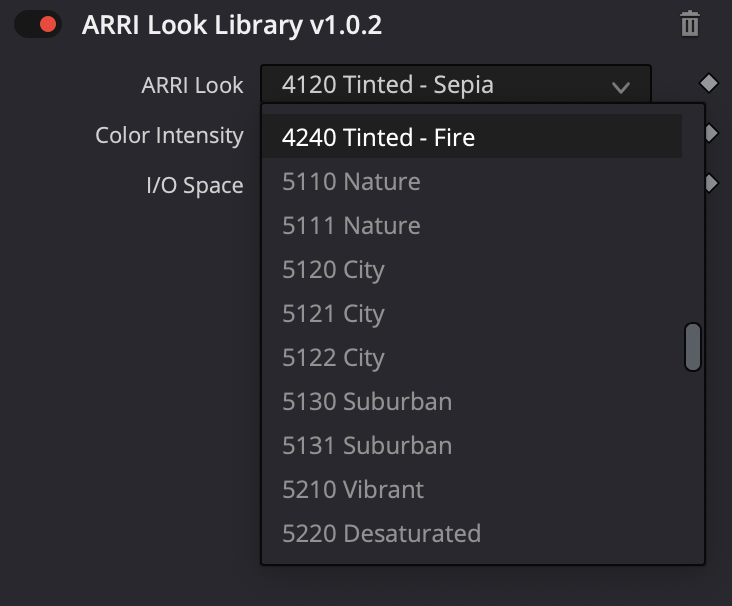Click the Color Intensity label
This screenshot has height=606, width=732.
pyautogui.click(x=169, y=135)
